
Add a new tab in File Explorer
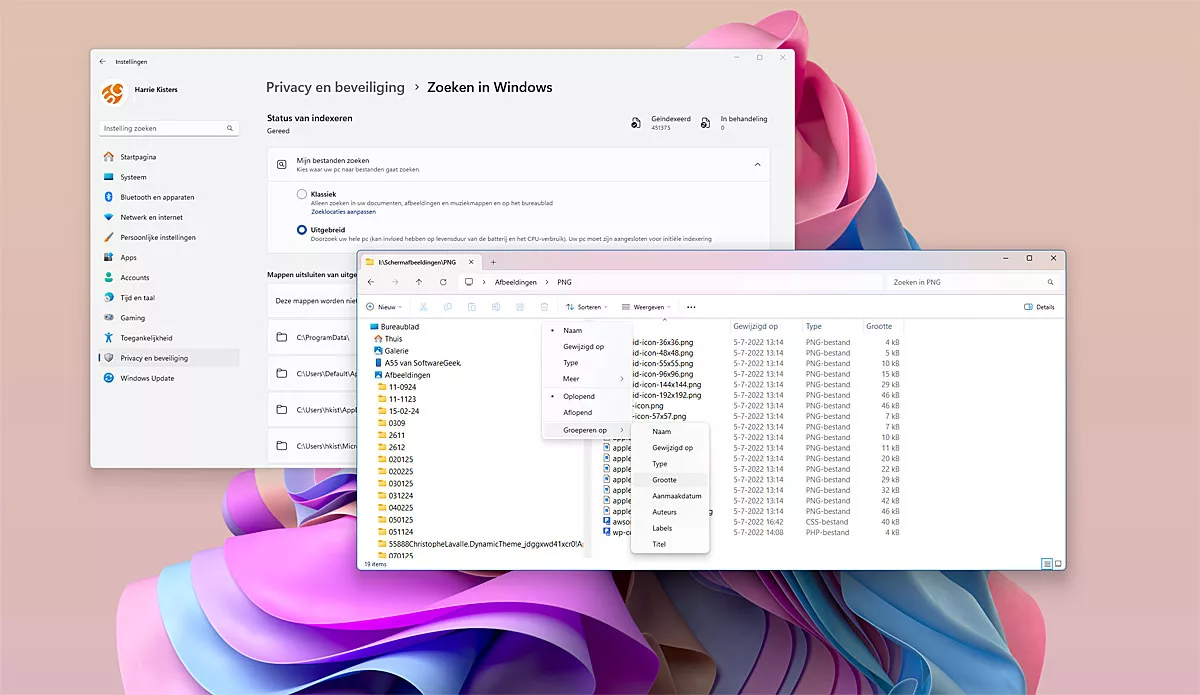tap(493, 262)
